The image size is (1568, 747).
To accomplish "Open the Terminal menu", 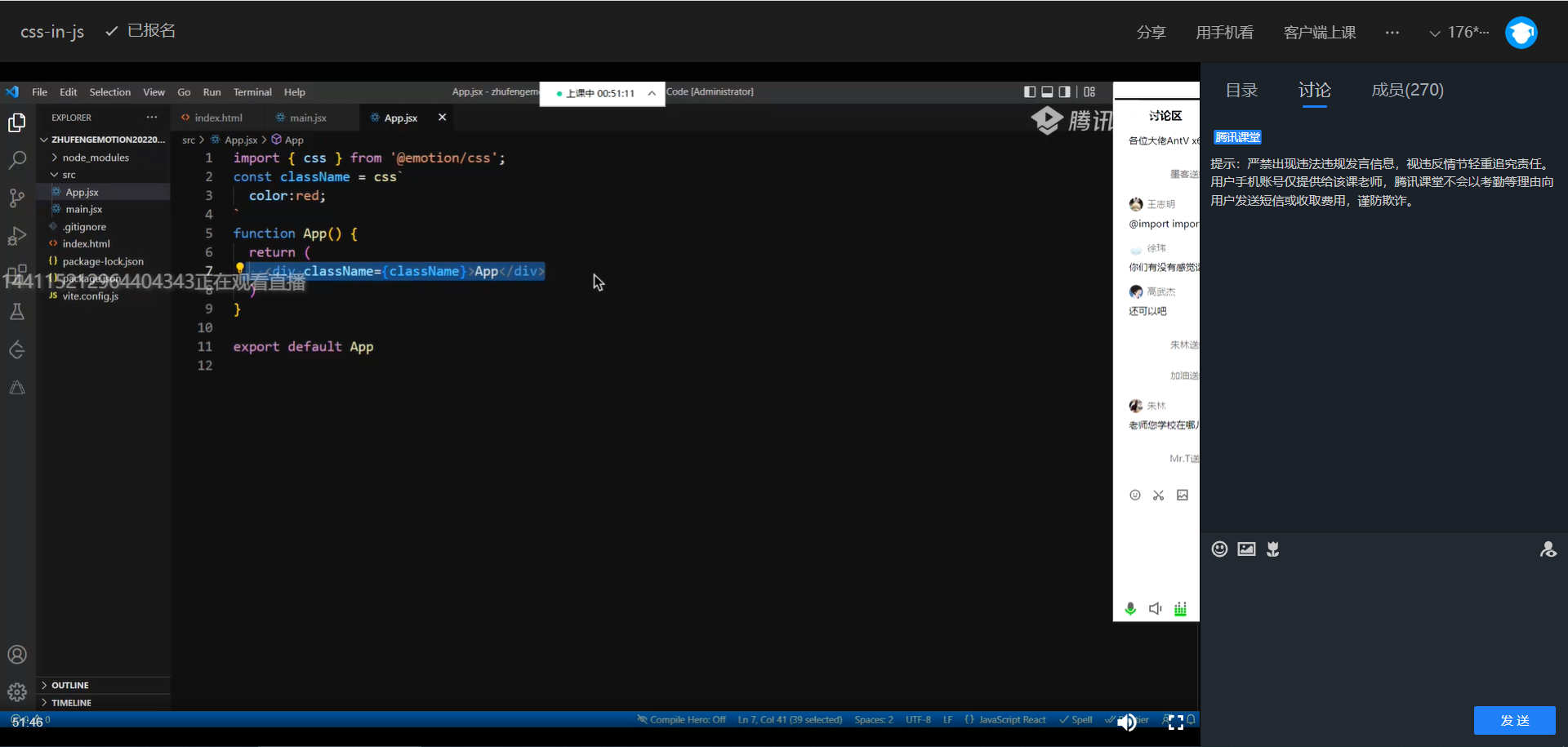I will point(252,92).
